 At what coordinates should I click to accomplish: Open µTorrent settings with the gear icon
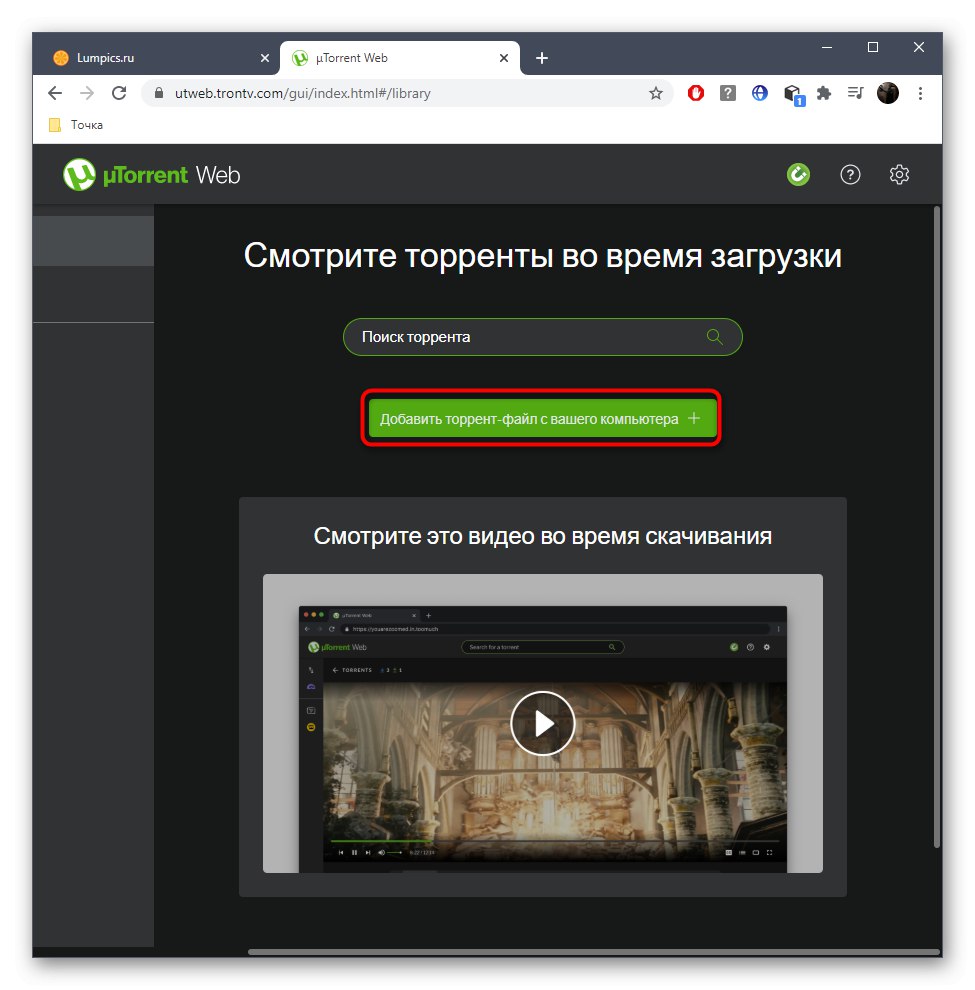pos(899,174)
